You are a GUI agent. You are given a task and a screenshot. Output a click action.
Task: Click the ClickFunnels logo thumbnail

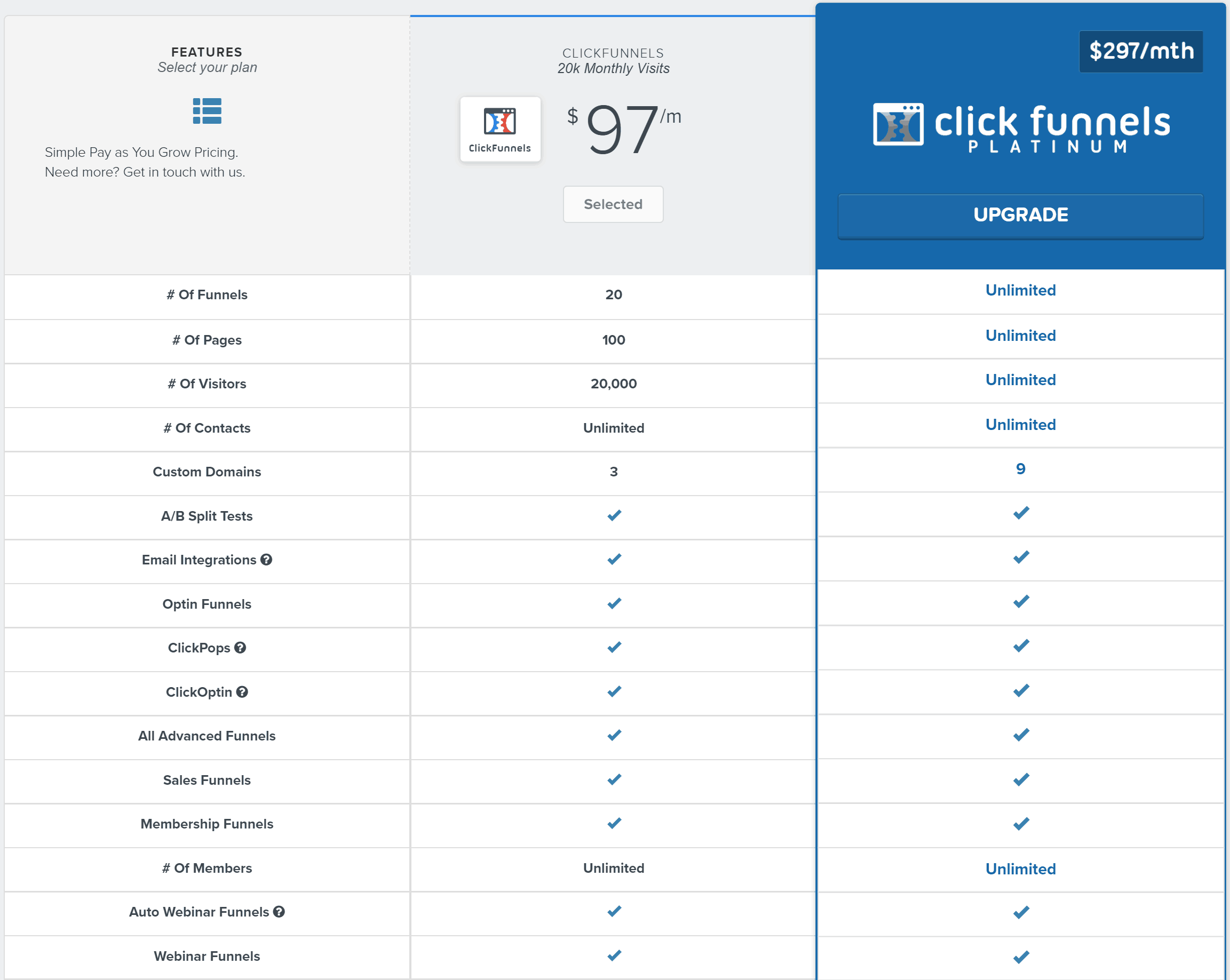[x=500, y=130]
